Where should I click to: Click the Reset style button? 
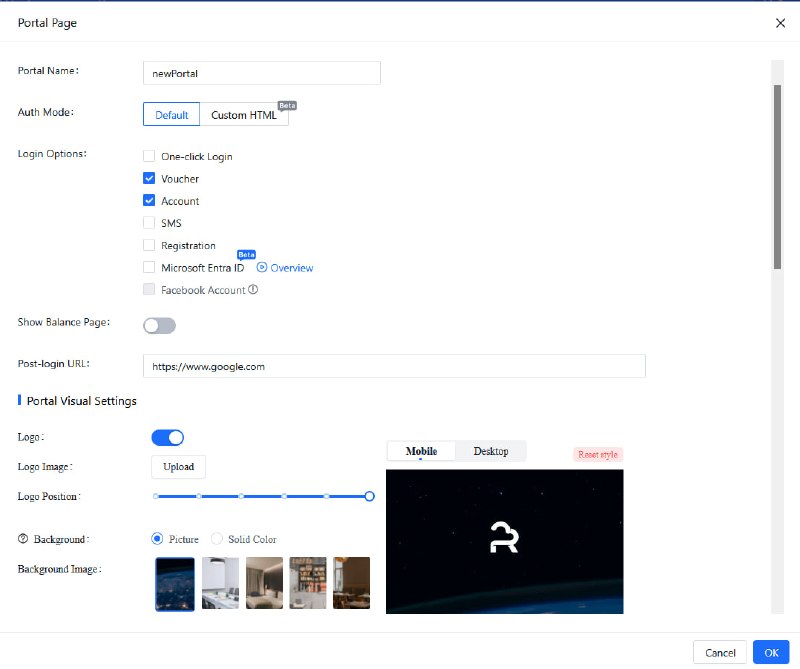point(598,454)
